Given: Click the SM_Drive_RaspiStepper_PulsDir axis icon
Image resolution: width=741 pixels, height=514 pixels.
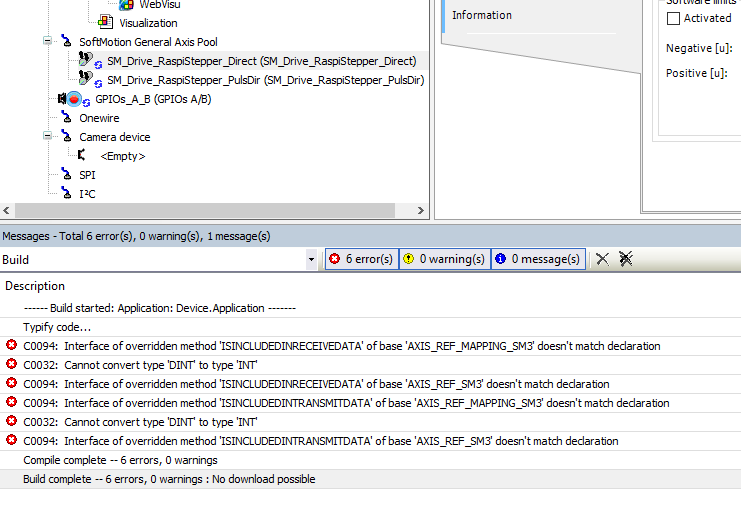Looking at the screenshot, I should (85, 79).
